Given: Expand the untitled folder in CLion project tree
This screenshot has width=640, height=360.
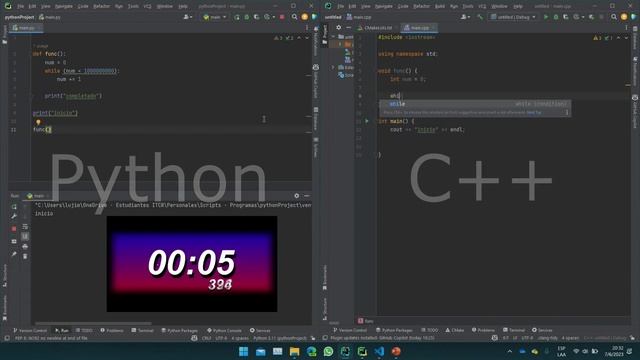Looking at the screenshot, I should (x=333, y=37).
